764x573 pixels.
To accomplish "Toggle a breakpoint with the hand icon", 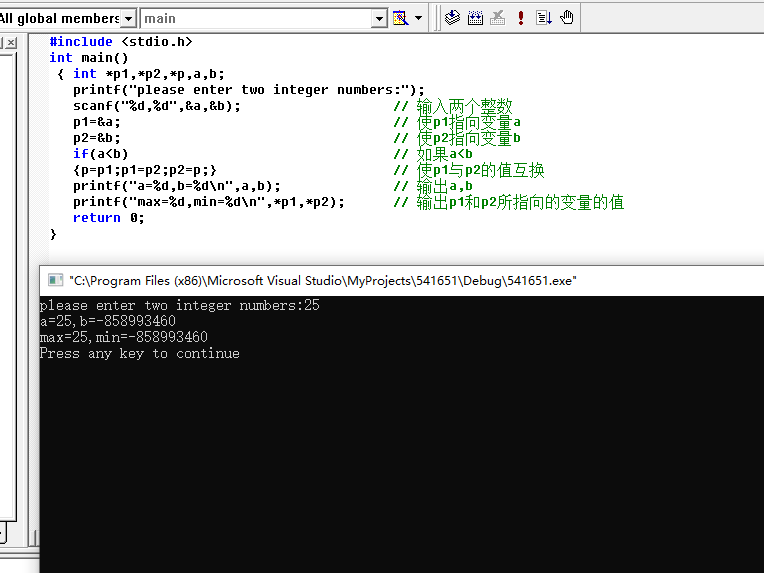I will click(x=567, y=18).
